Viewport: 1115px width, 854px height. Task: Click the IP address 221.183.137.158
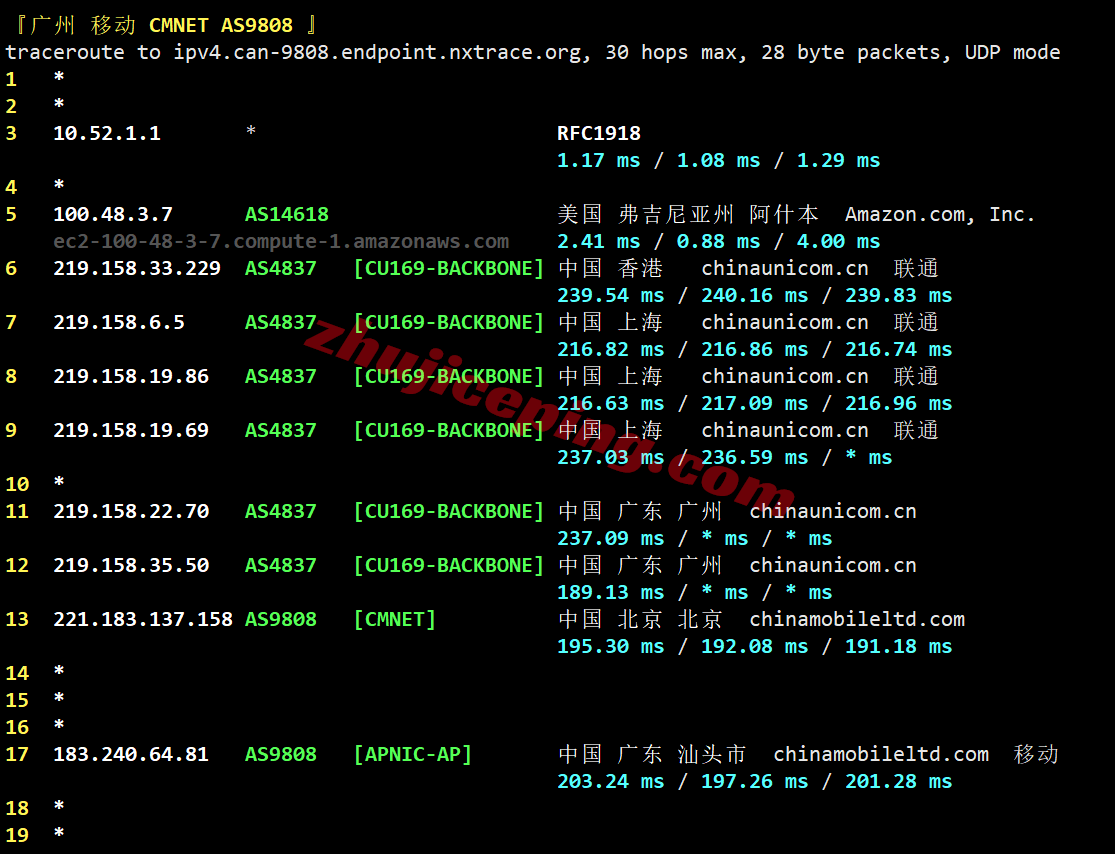(143, 620)
